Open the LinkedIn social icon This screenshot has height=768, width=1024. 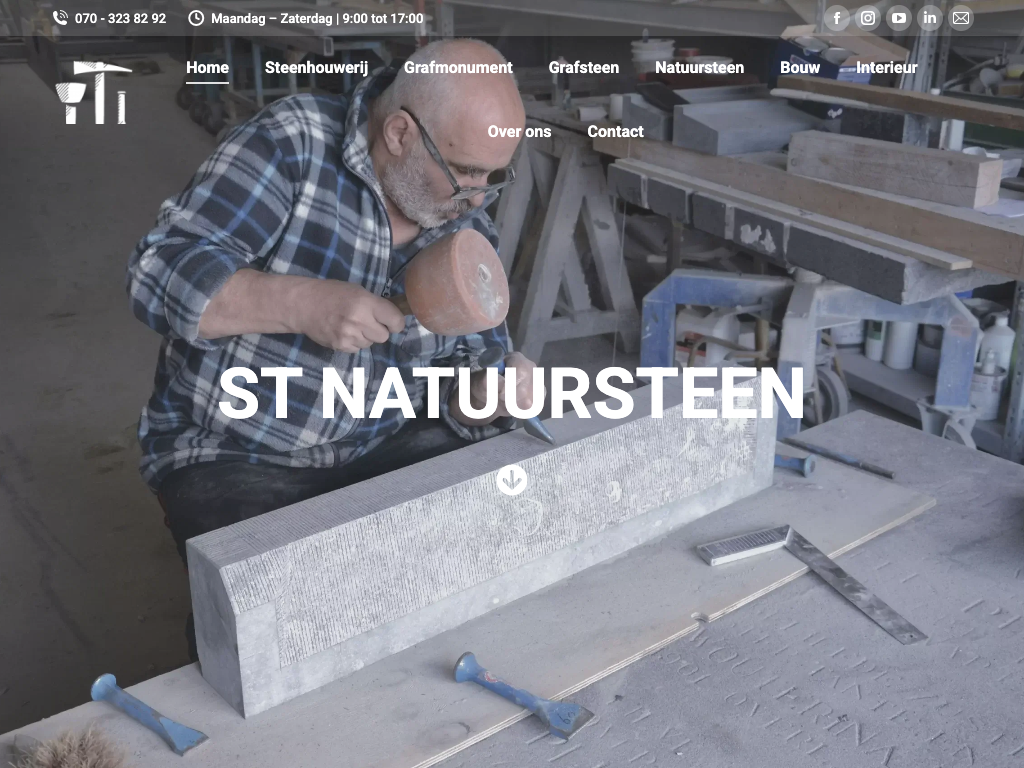coord(930,18)
